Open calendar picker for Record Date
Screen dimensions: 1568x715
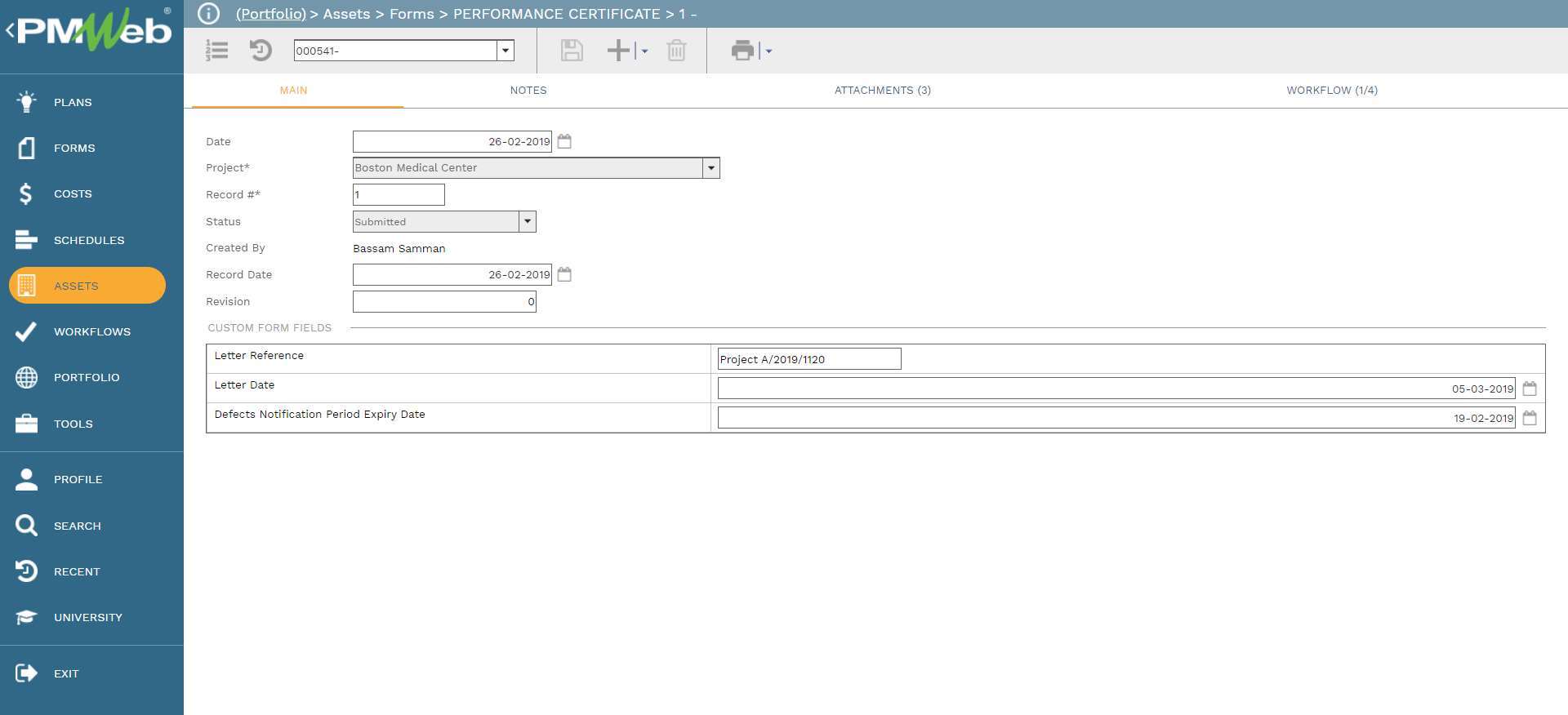(564, 274)
